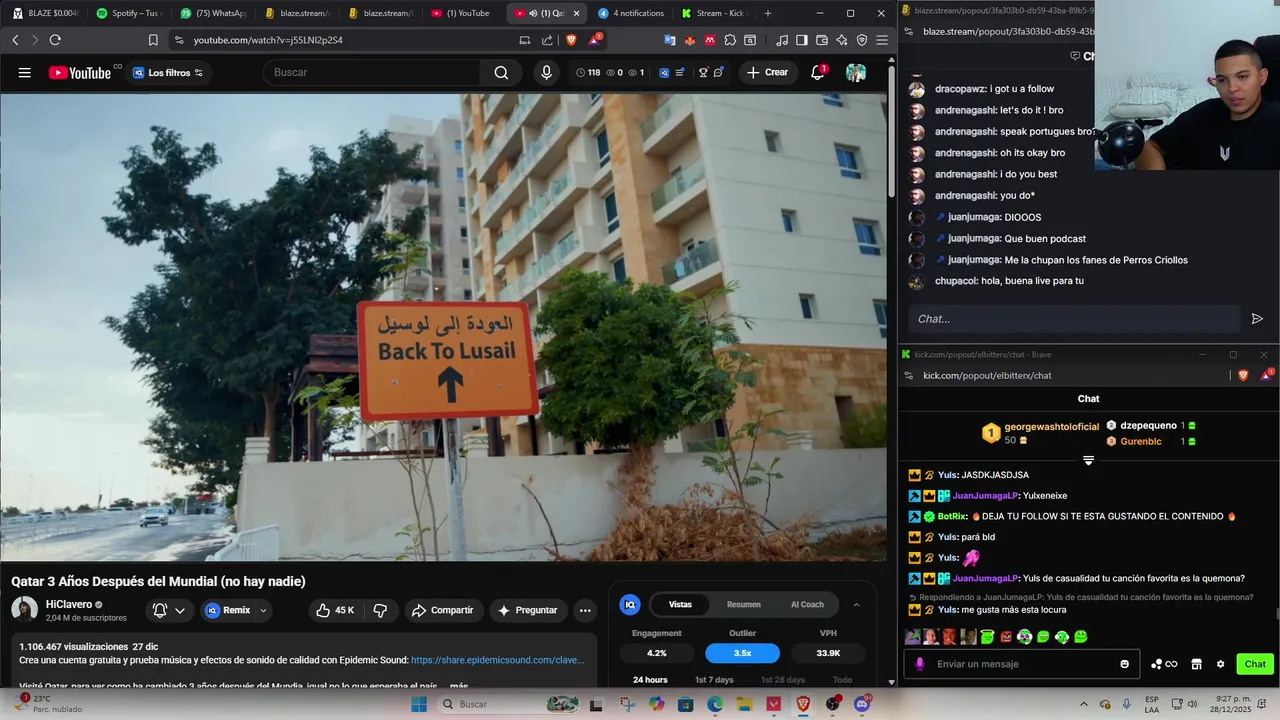Switch to the 4 notifications browser tab
Image resolution: width=1280 pixels, height=720 pixels.
point(630,13)
